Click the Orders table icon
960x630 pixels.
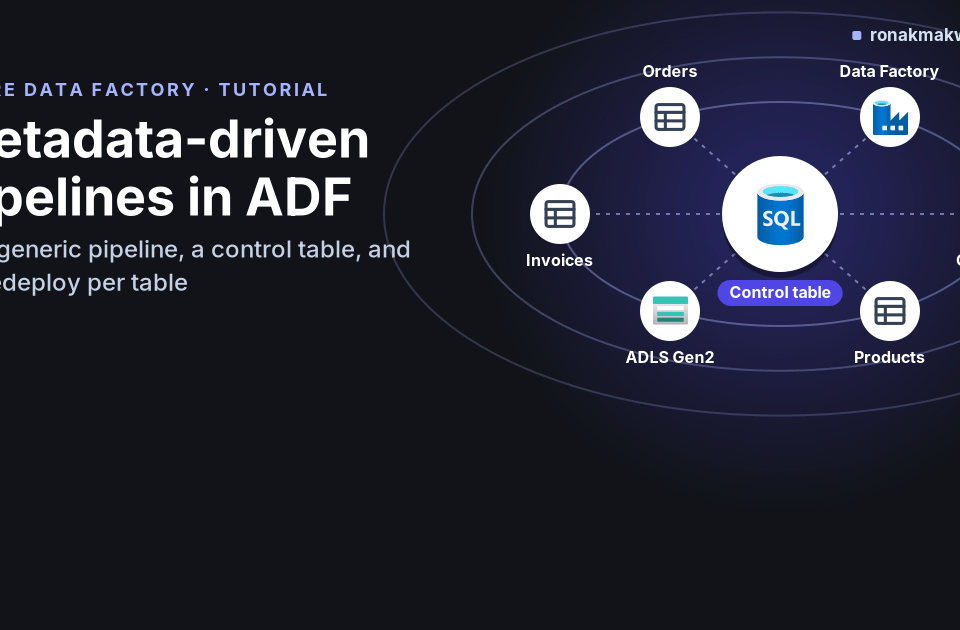pyautogui.click(x=670, y=117)
